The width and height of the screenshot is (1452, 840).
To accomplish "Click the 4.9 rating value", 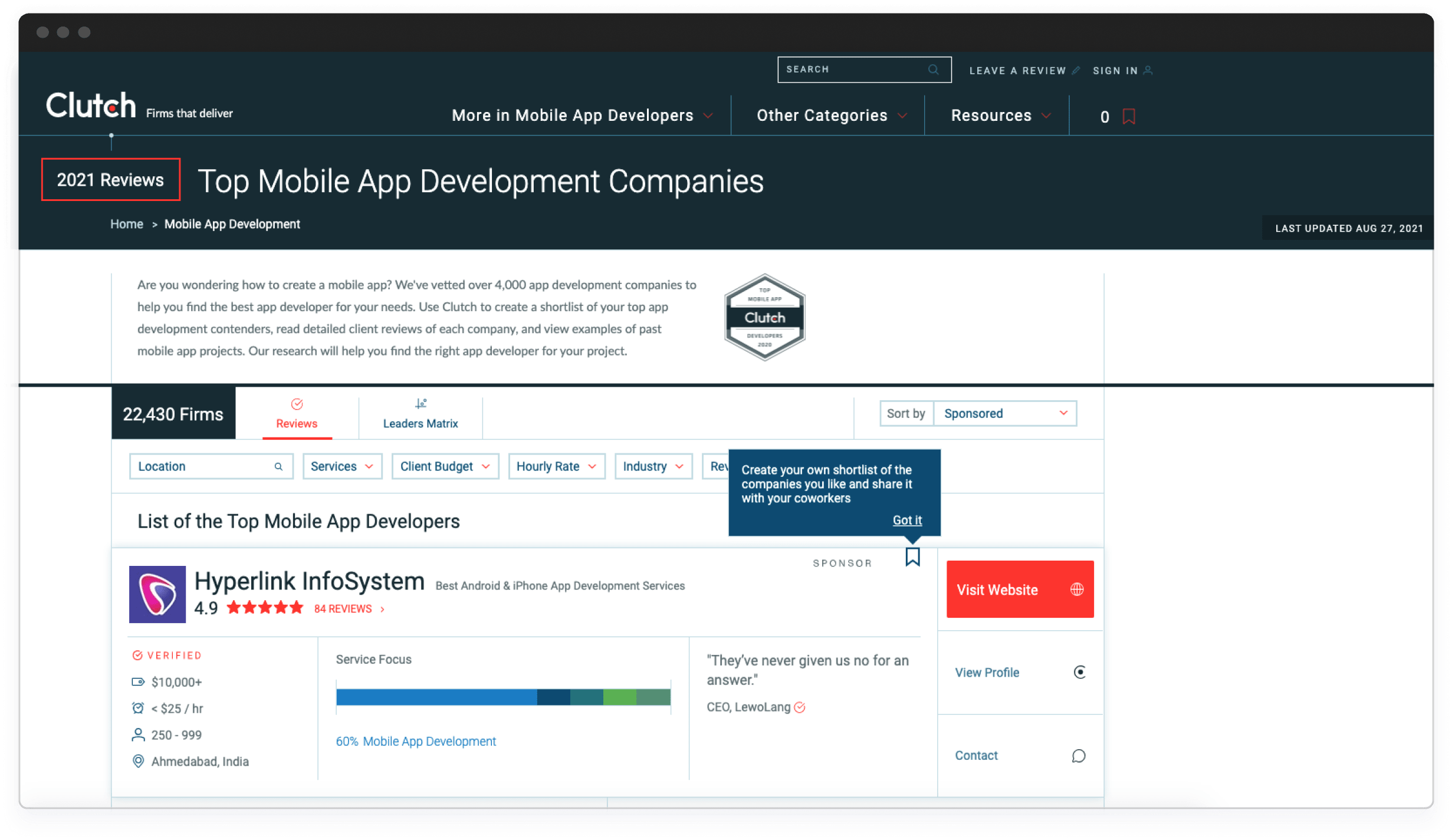I will [206, 608].
